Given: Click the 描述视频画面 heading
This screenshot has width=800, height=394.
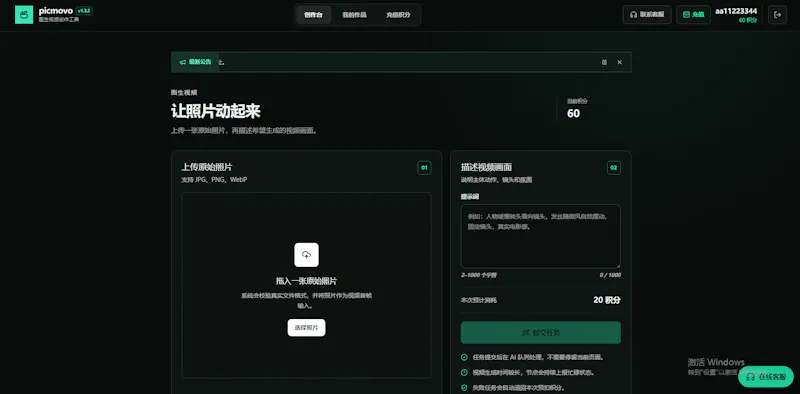Looking at the screenshot, I should pyautogui.click(x=486, y=167).
